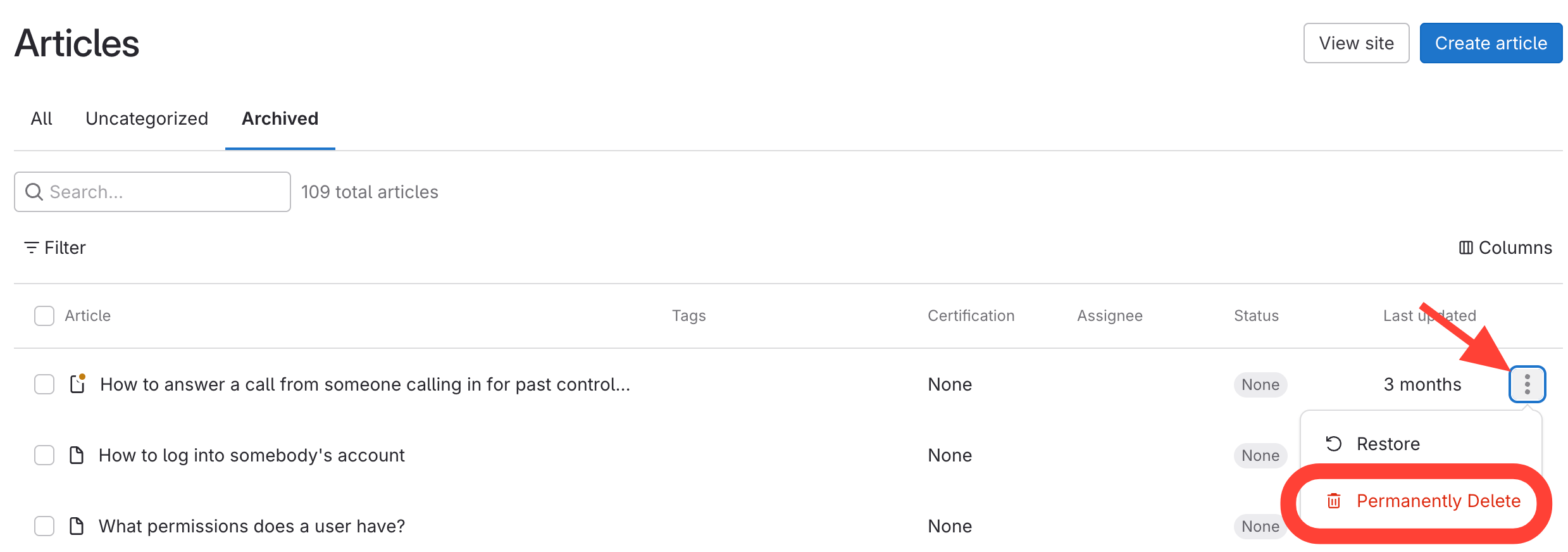Screen dimensions: 1568x552
Task: Open the Columns chooser
Action: 1505,248
